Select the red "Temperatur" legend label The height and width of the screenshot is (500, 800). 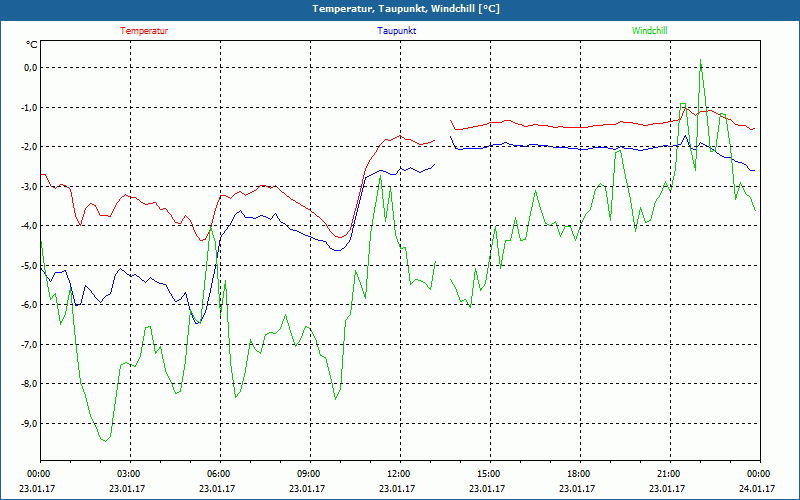coord(144,31)
